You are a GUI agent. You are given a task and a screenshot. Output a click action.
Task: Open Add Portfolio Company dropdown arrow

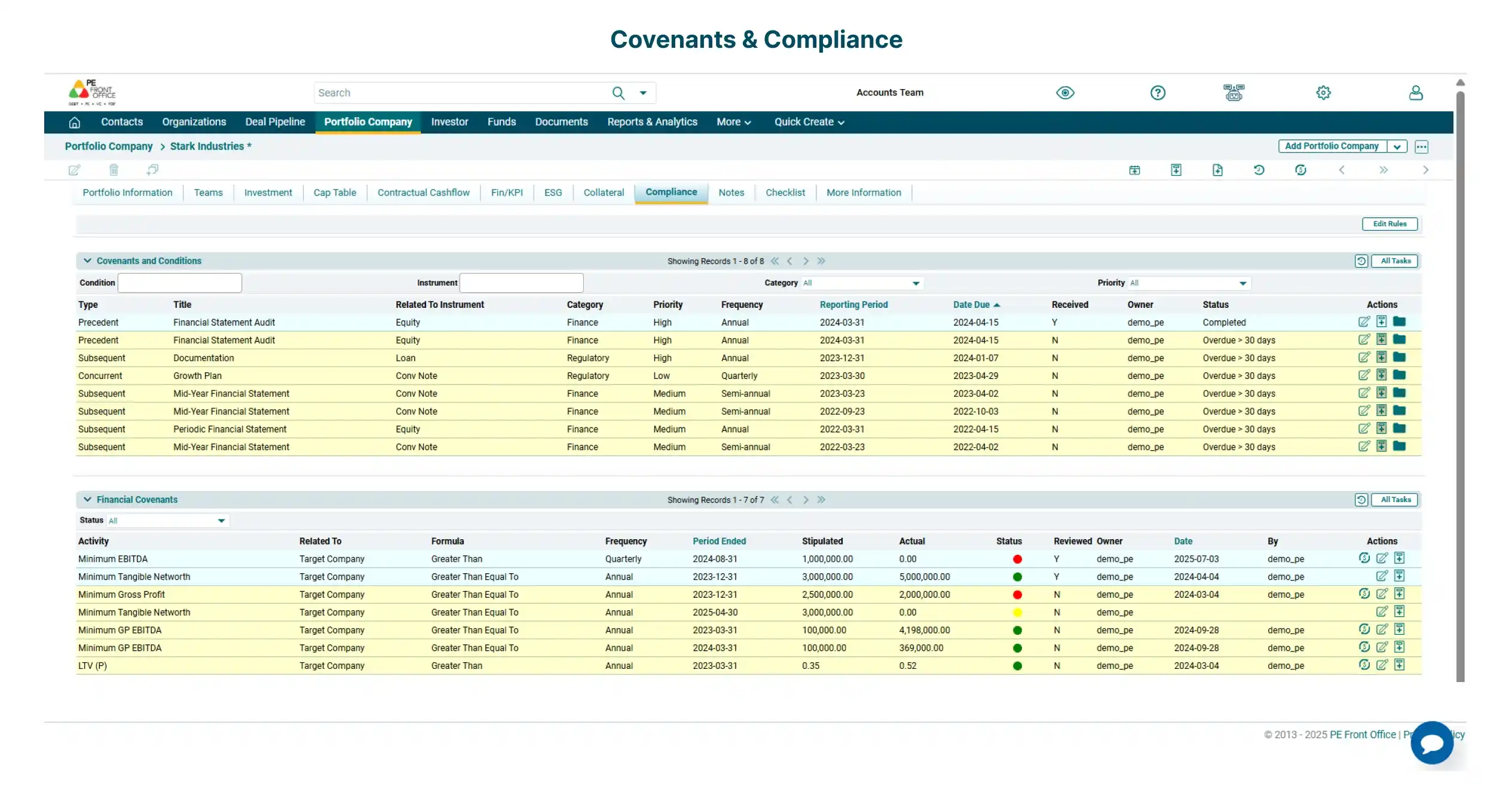(1397, 146)
